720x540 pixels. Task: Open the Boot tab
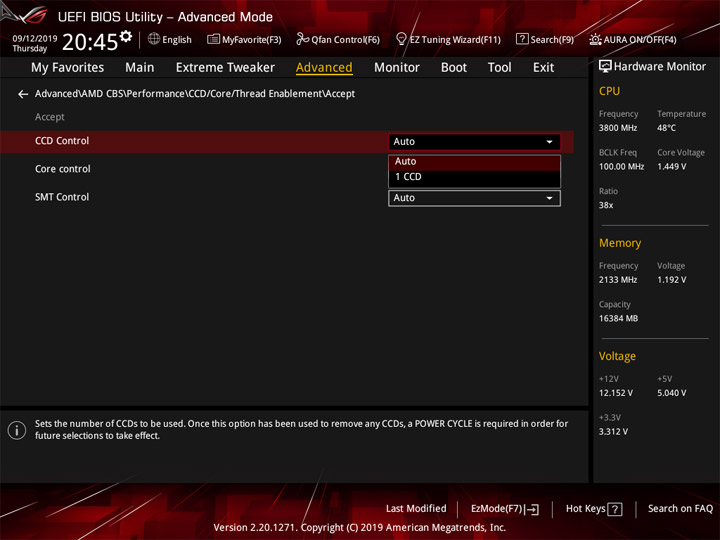[x=454, y=68]
